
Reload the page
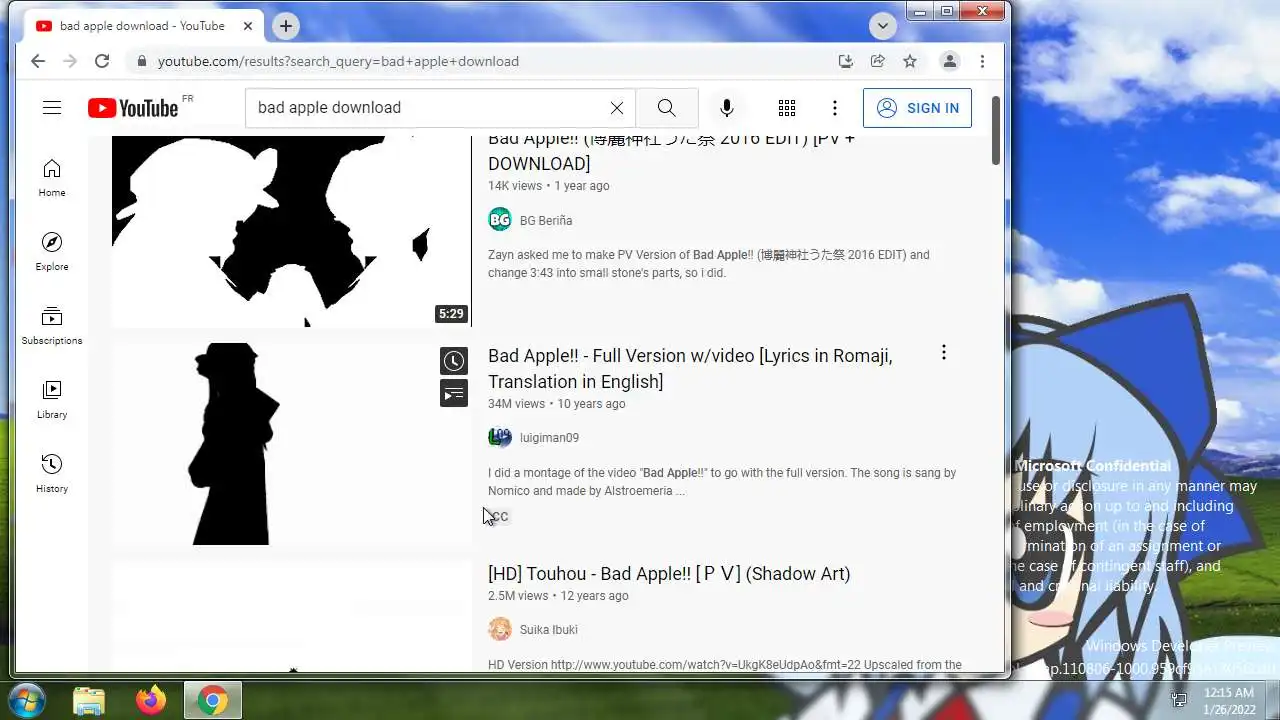click(102, 61)
